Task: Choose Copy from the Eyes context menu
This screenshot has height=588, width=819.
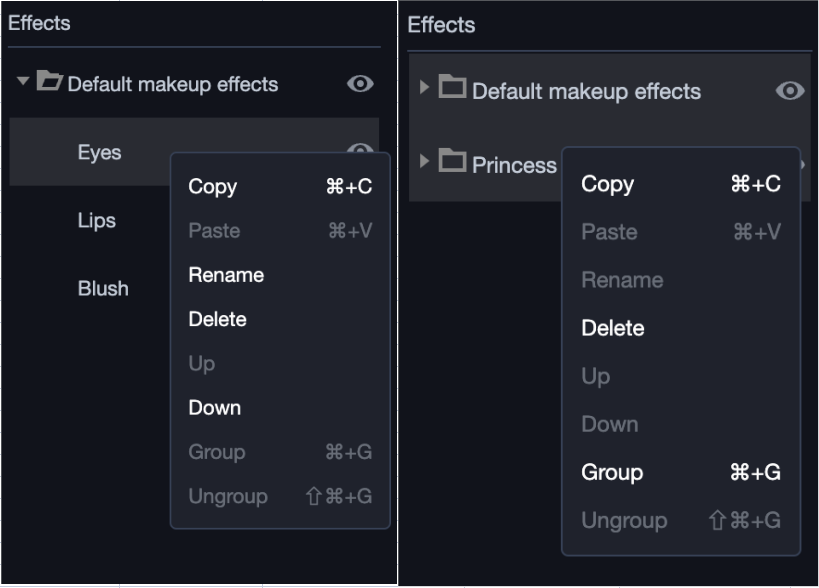Action: pos(212,187)
